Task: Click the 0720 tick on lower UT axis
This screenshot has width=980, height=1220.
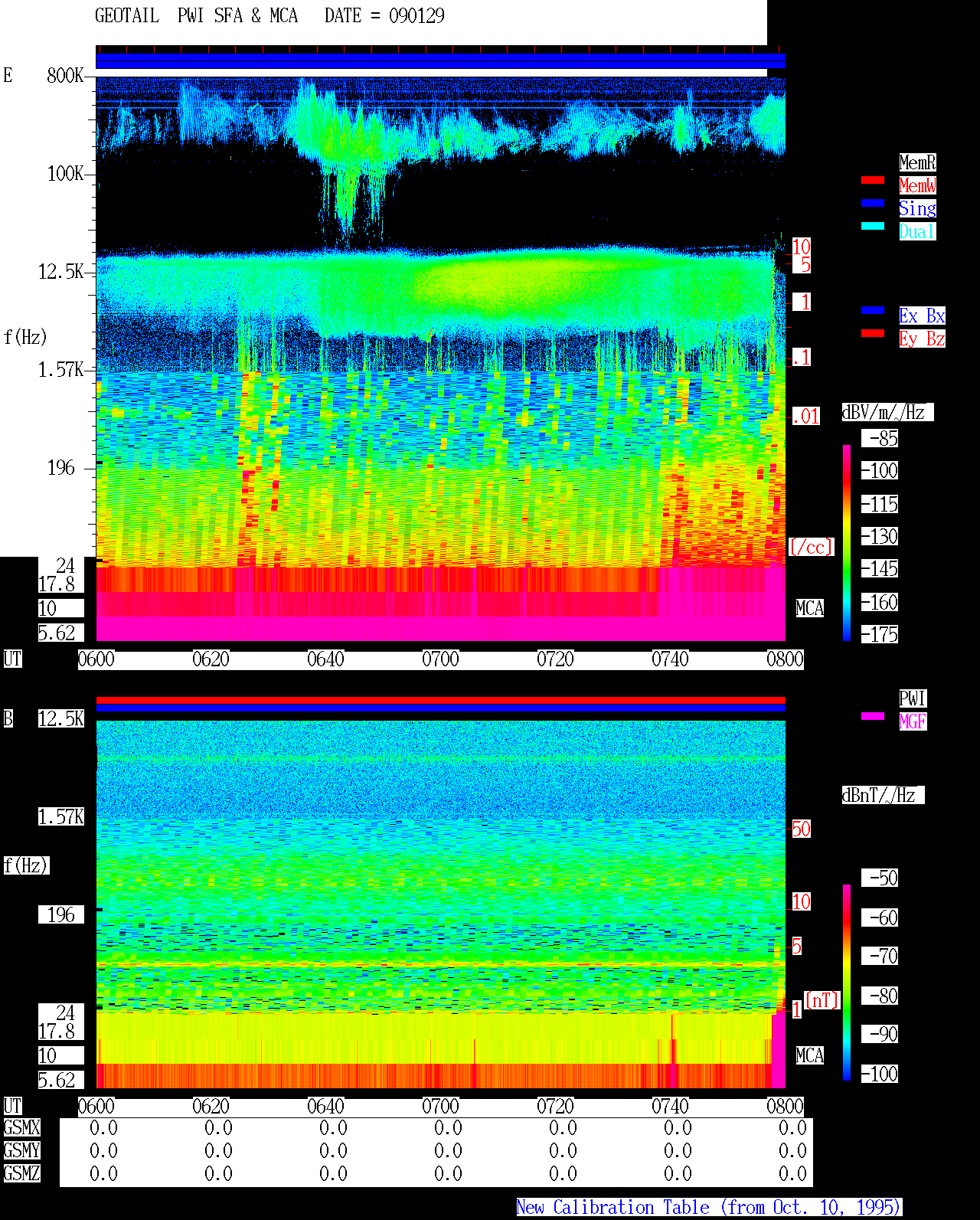Action: pyautogui.click(x=555, y=1107)
